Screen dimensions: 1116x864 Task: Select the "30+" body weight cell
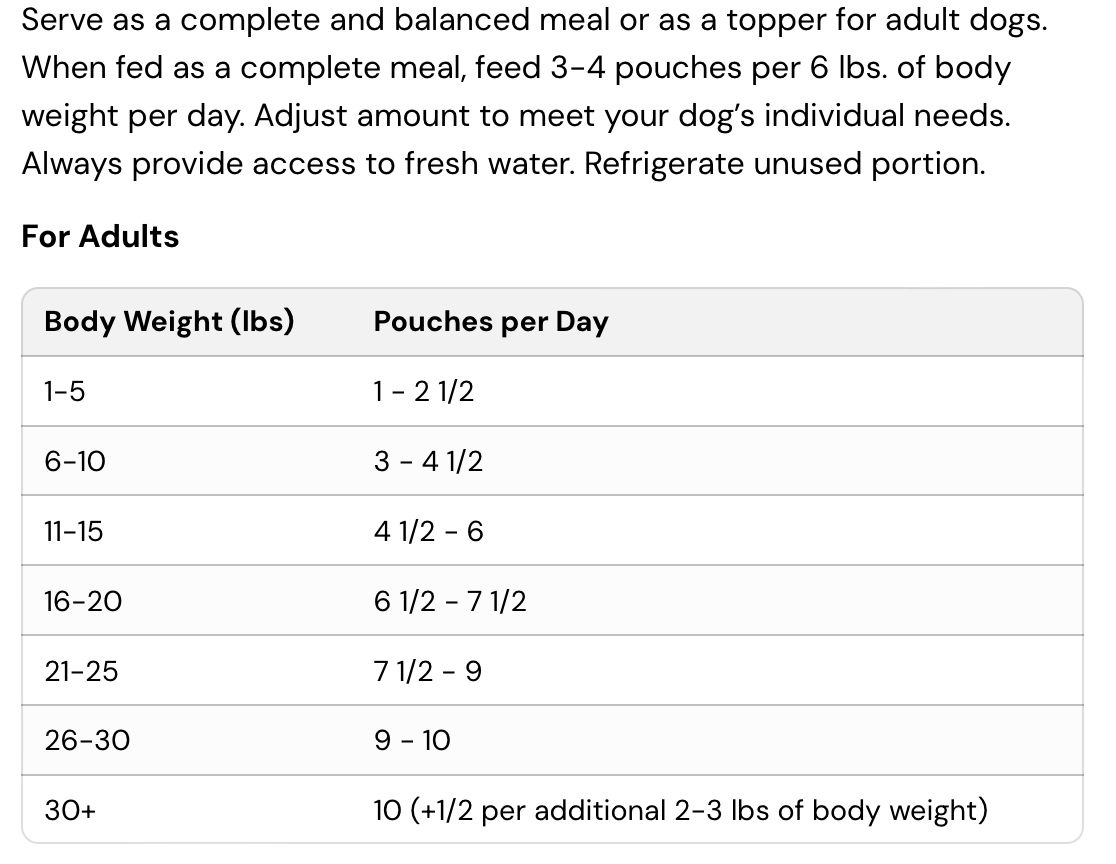click(70, 810)
